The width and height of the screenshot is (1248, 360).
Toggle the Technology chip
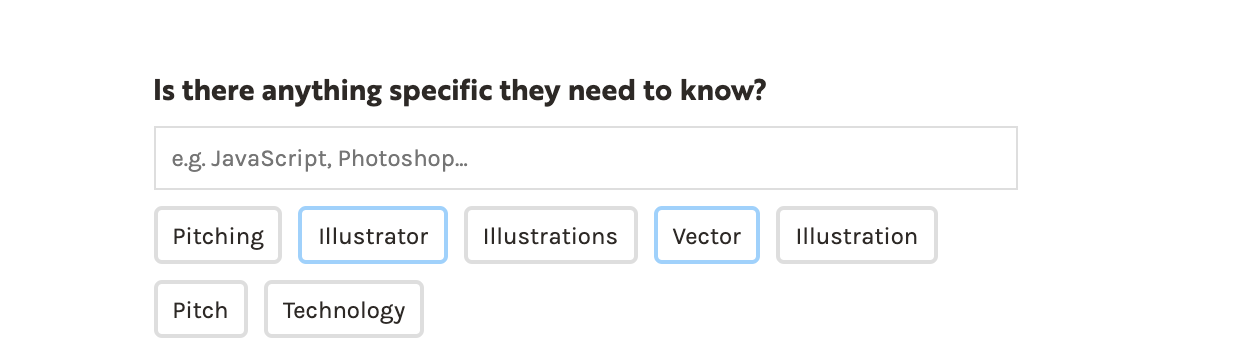344,310
